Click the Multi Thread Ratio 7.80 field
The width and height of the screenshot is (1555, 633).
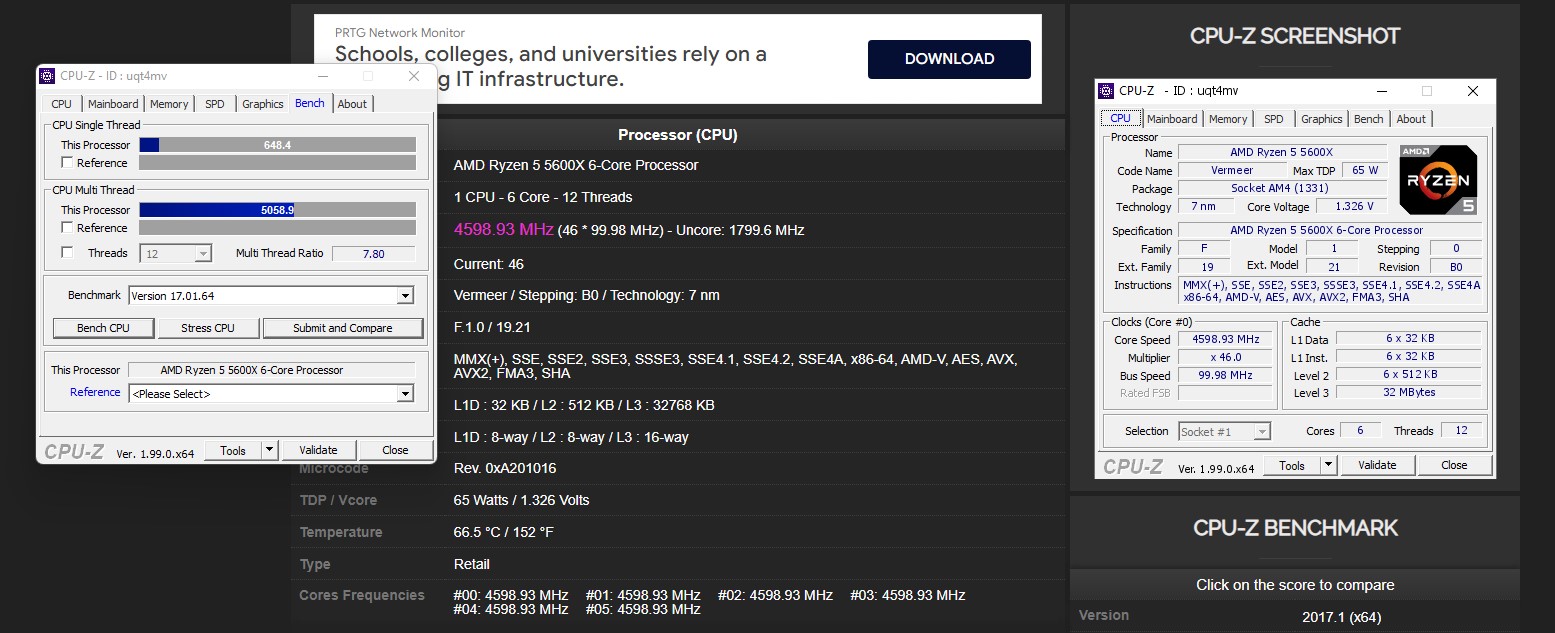click(x=373, y=254)
